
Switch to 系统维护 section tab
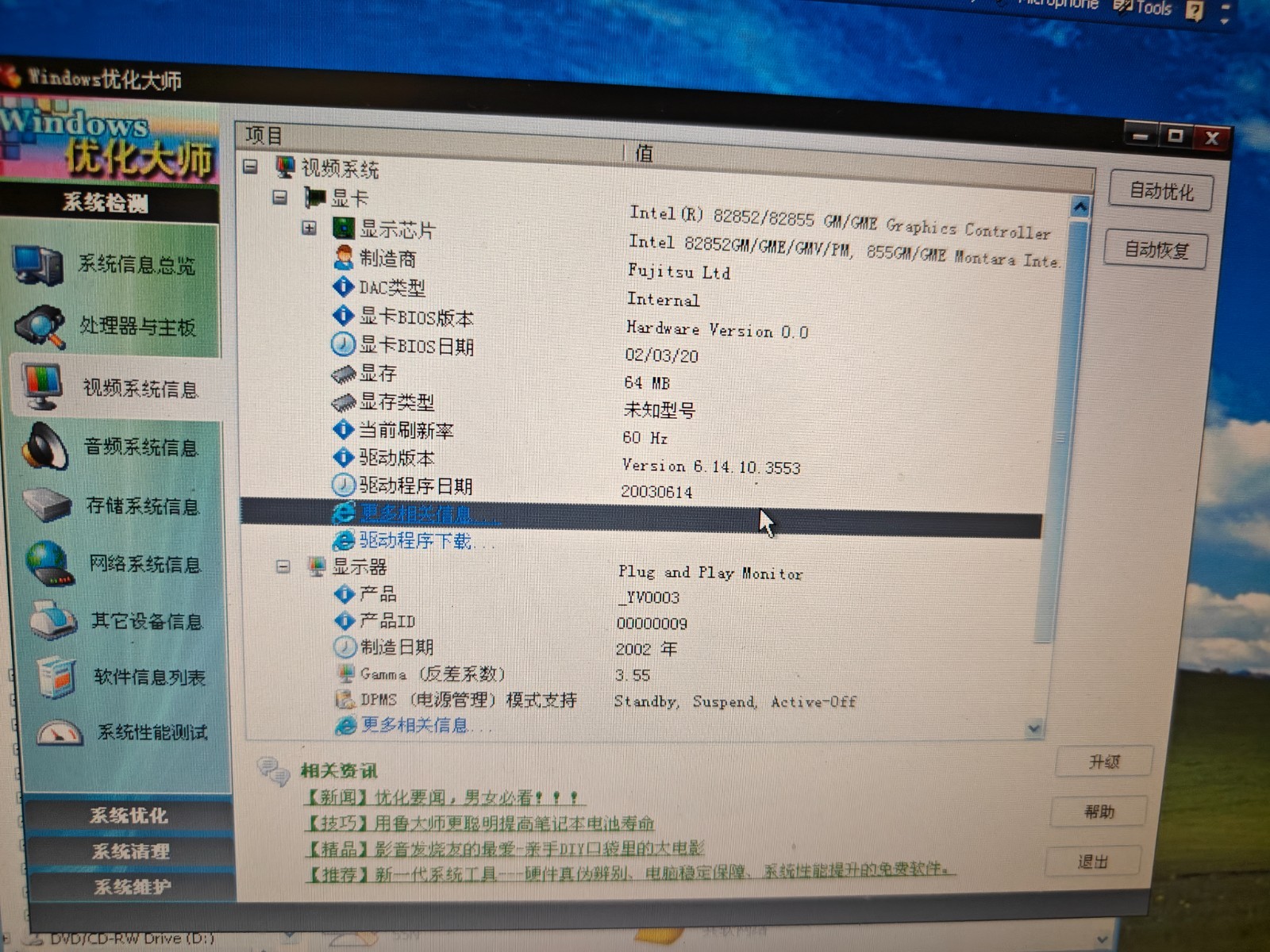tap(132, 886)
